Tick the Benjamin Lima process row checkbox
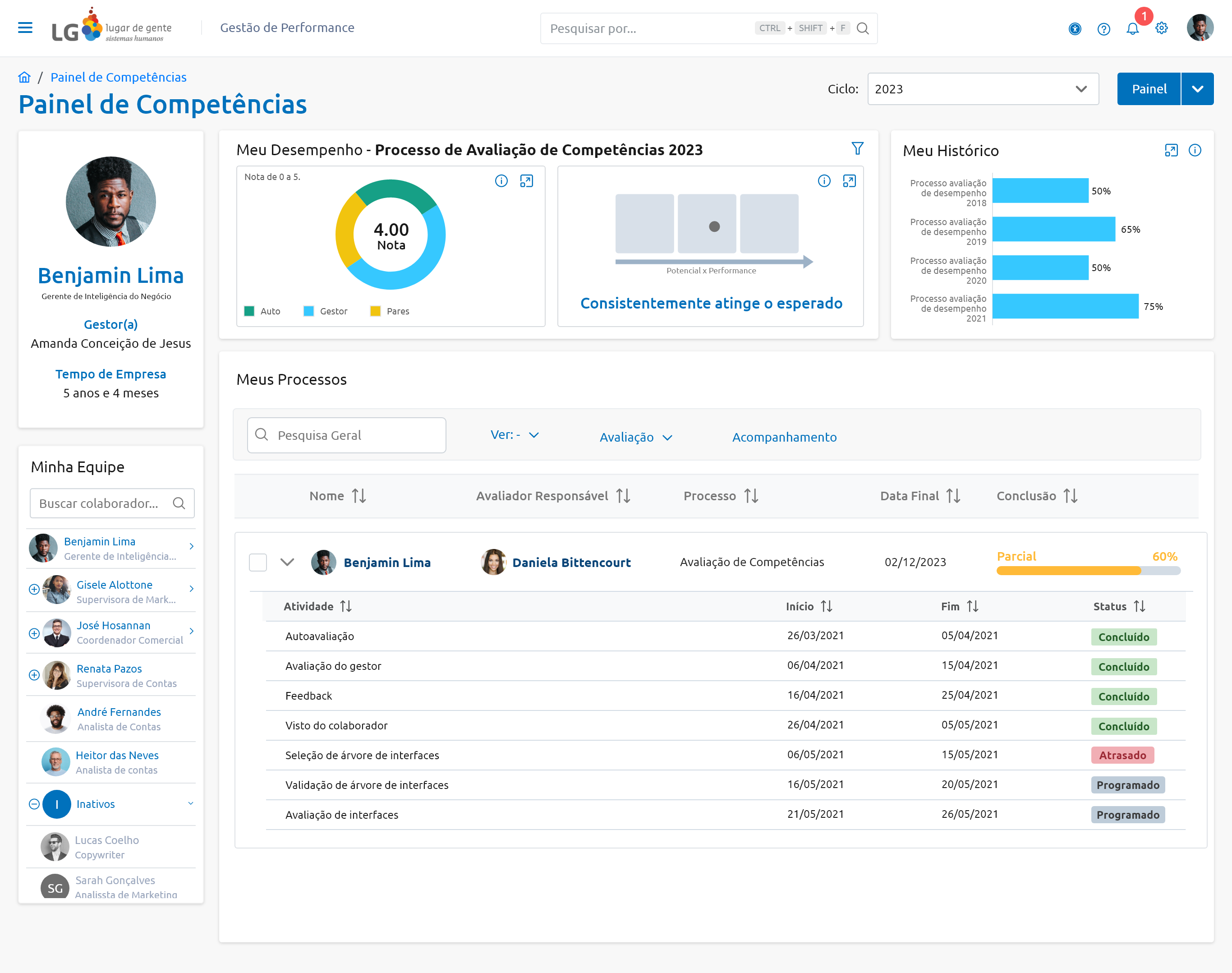 [x=258, y=562]
